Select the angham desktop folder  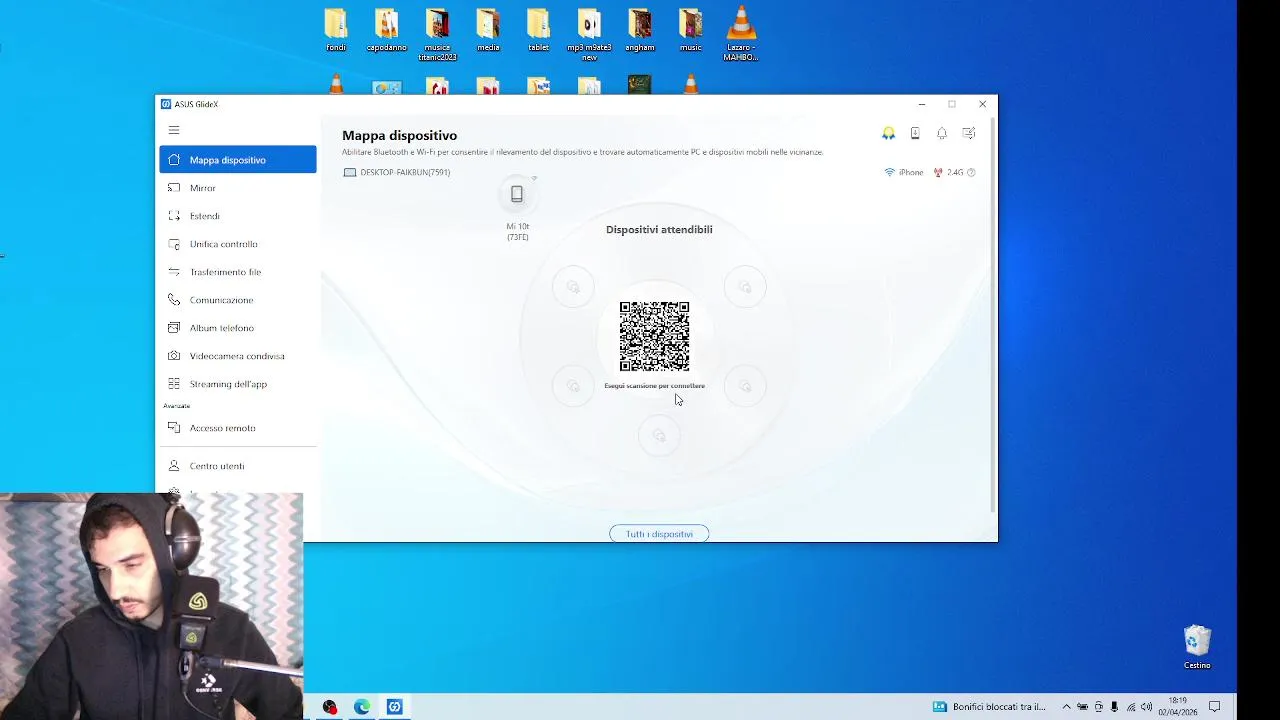coord(640,30)
